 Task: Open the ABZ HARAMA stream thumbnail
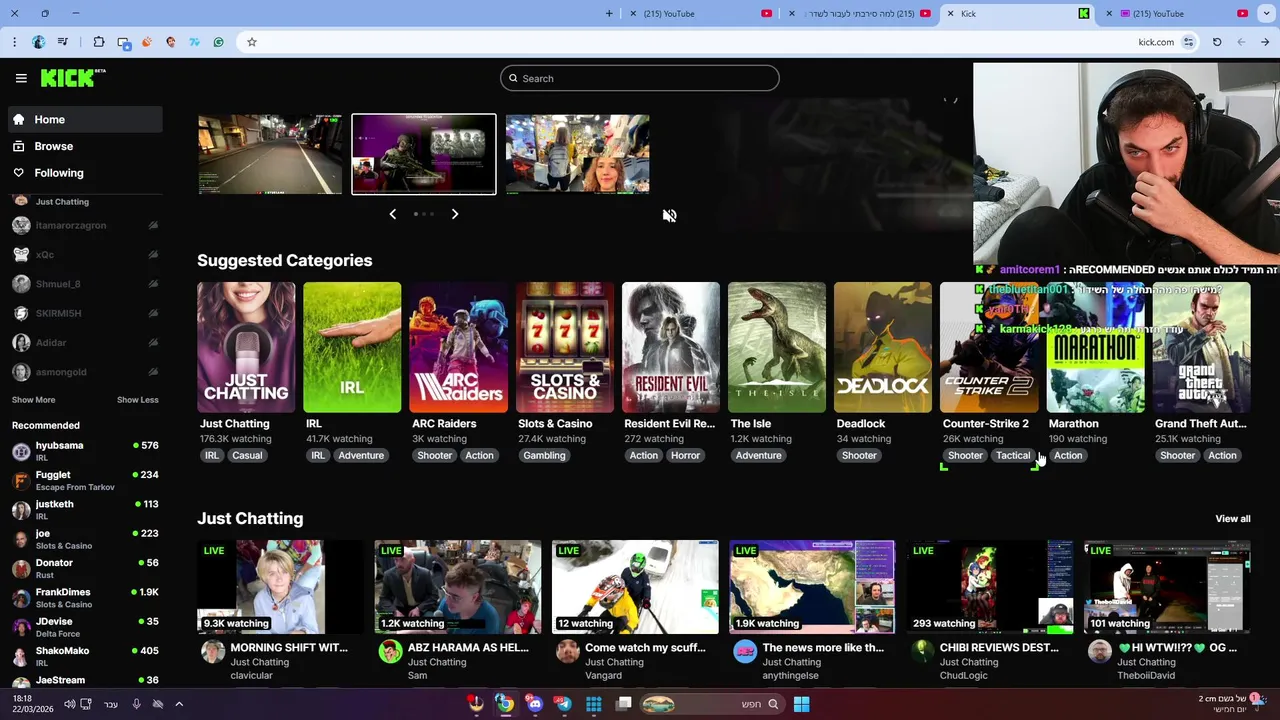coord(458,587)
